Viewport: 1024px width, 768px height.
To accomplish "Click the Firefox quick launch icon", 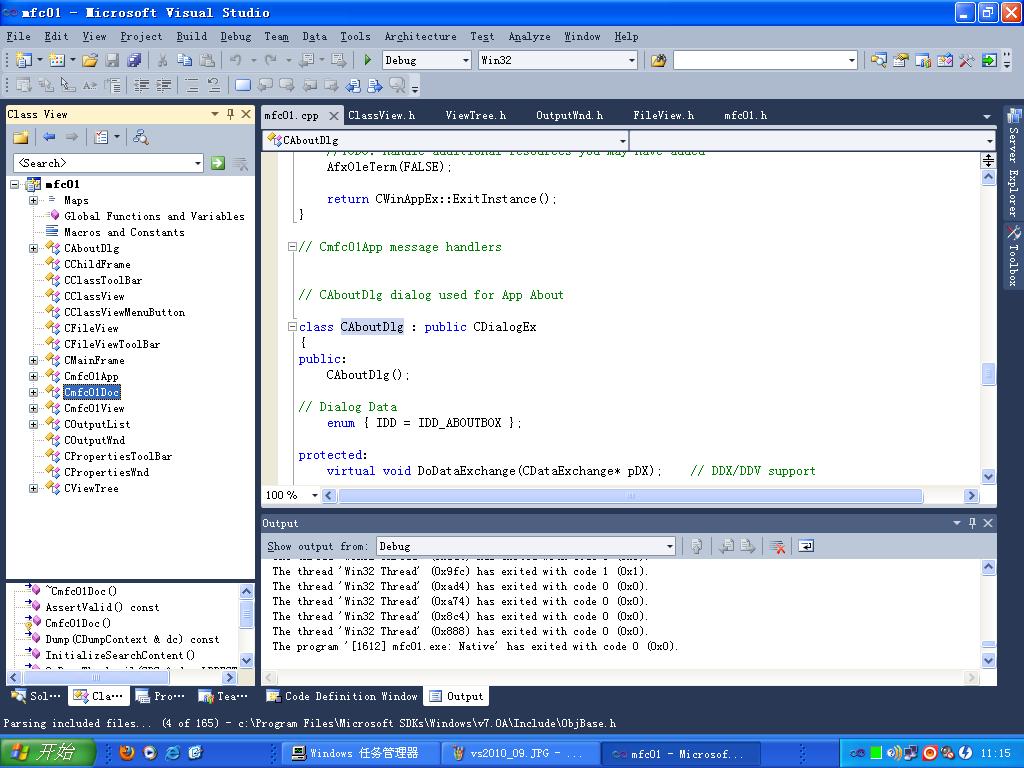I will [x=127, y=753].
